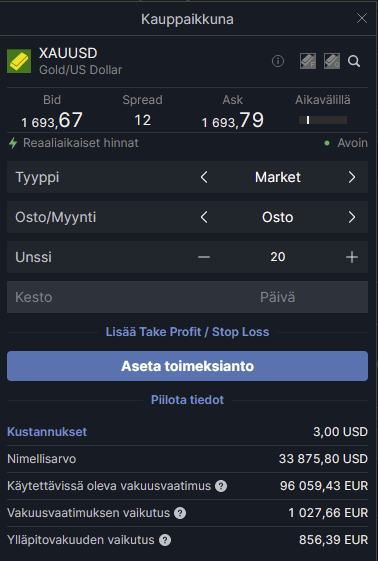Collapse details with Piilota tiedot

(187, 400)
